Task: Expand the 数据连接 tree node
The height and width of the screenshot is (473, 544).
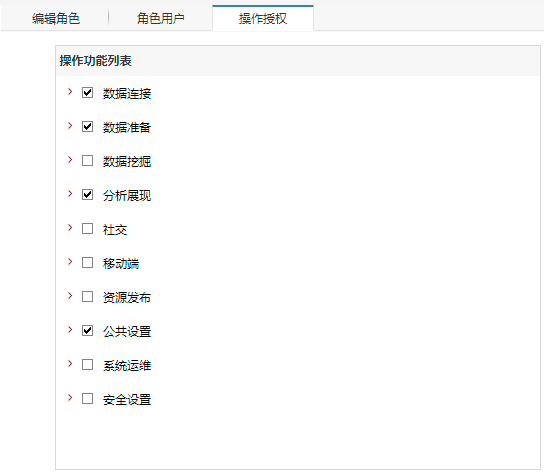Action: pos(70,92)
